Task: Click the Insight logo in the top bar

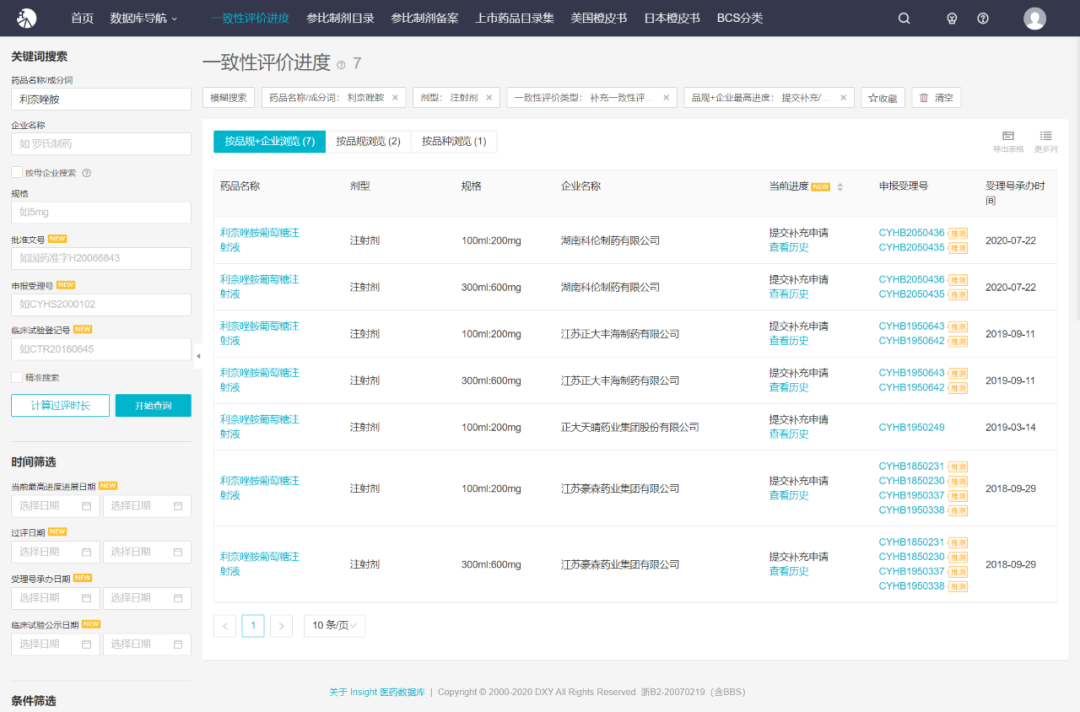Action: (26, 18)
